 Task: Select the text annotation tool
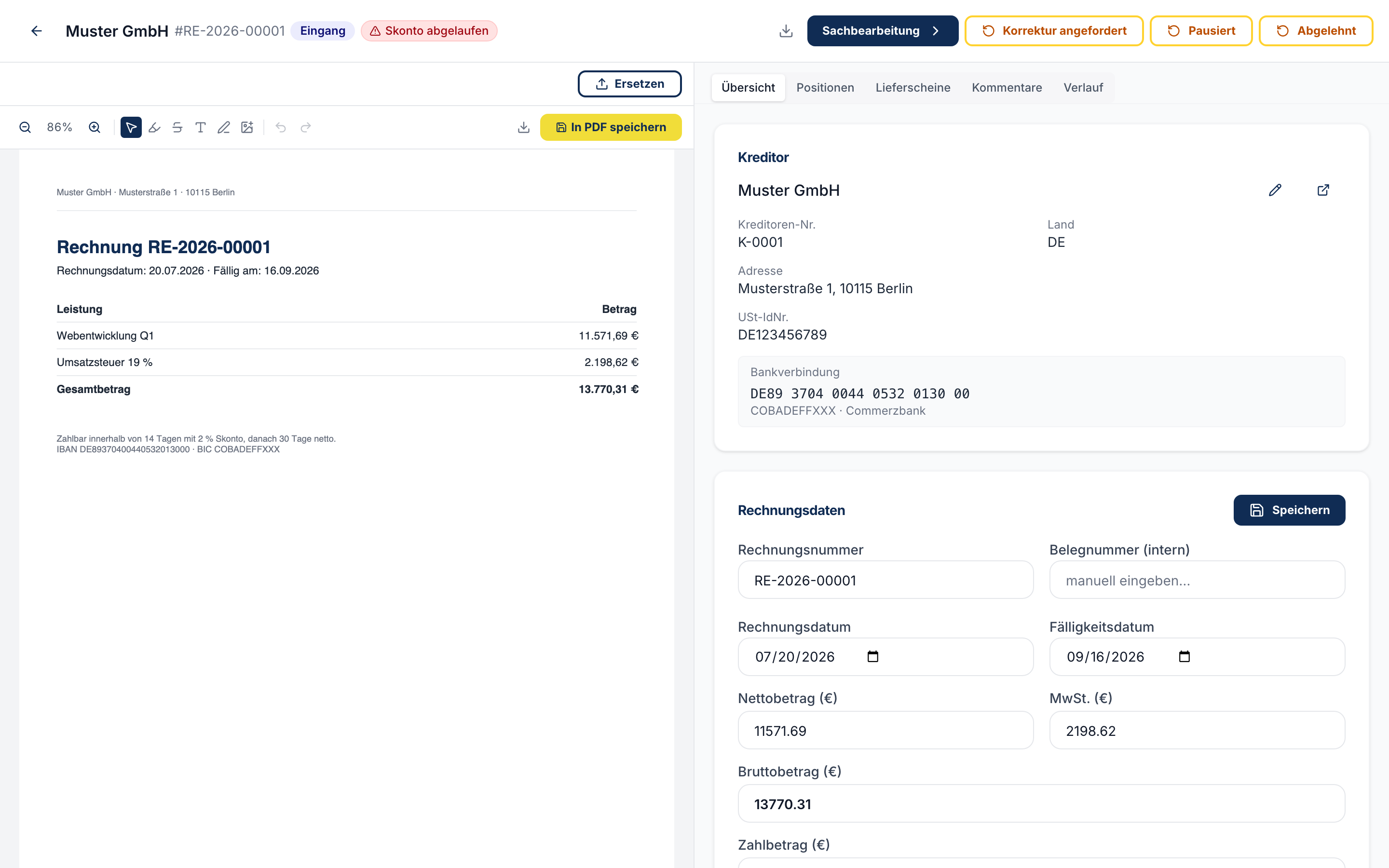[x=200, y=127]
